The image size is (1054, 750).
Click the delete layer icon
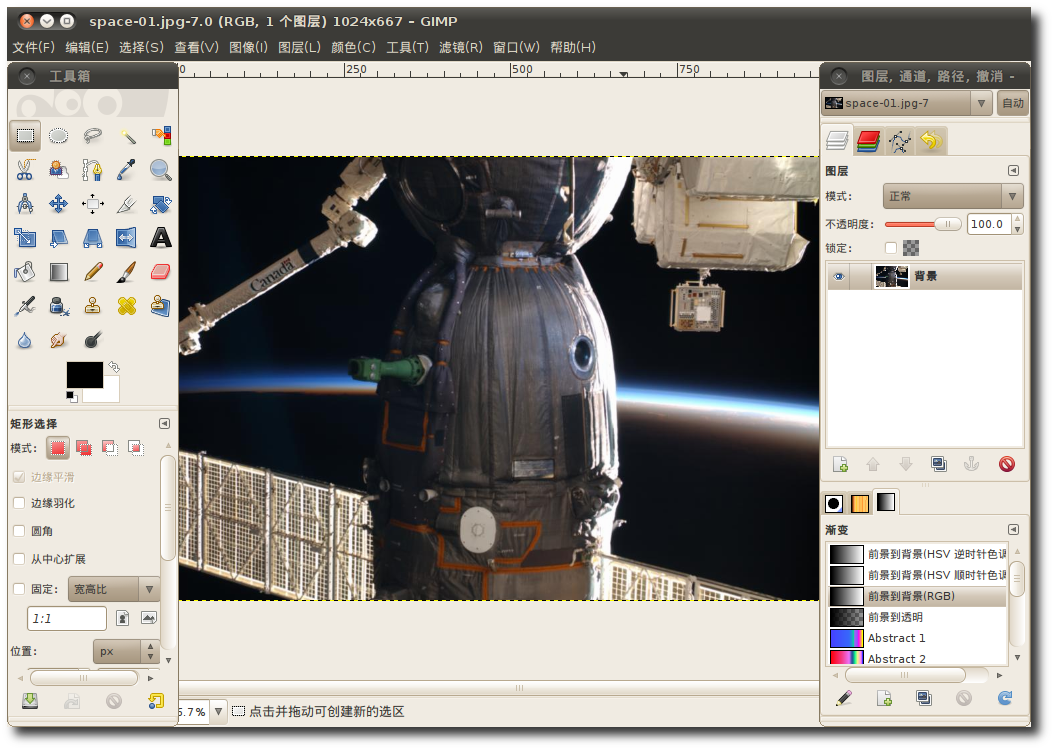coord(1006,464)
